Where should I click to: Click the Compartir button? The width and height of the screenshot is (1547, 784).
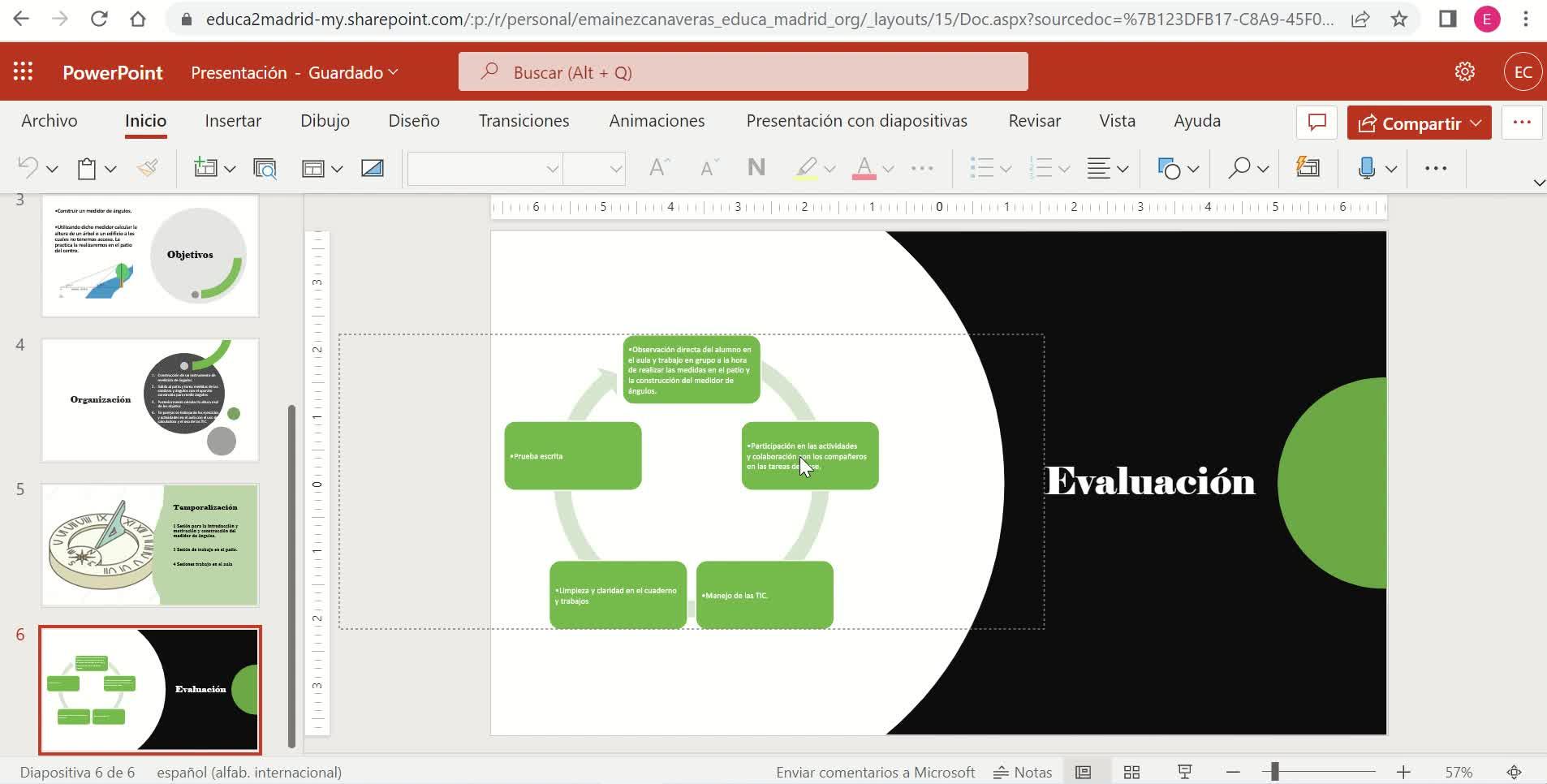click(x=1419, y=123)
